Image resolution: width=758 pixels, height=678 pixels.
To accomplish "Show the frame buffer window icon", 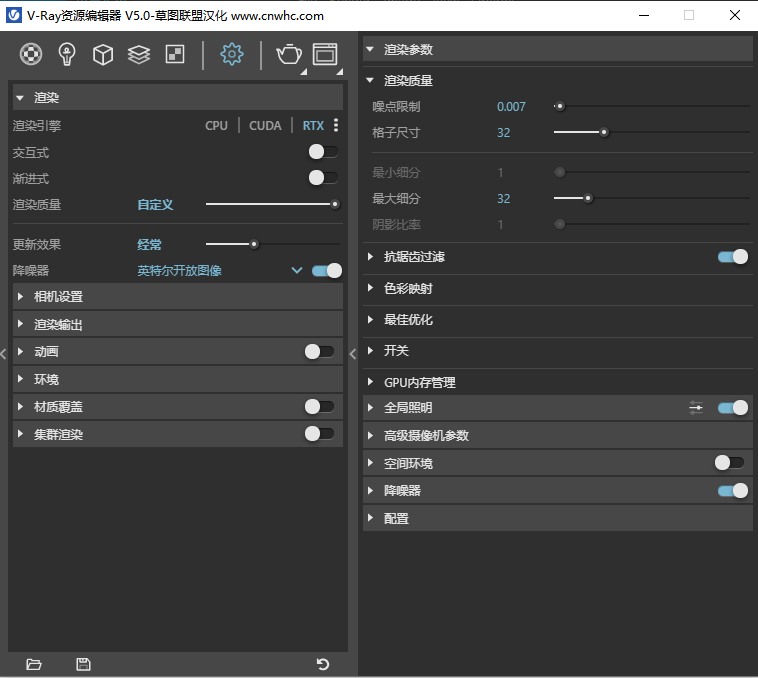I will 325,55.
